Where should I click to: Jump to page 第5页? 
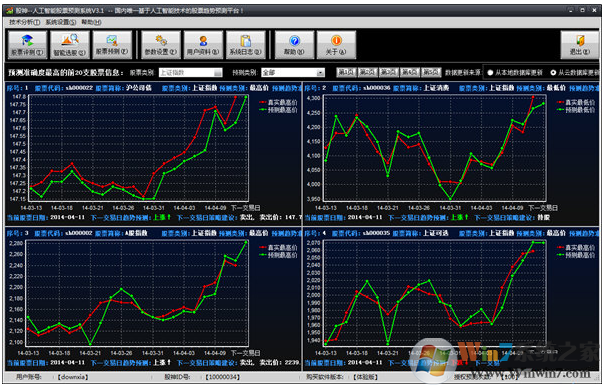431,72
